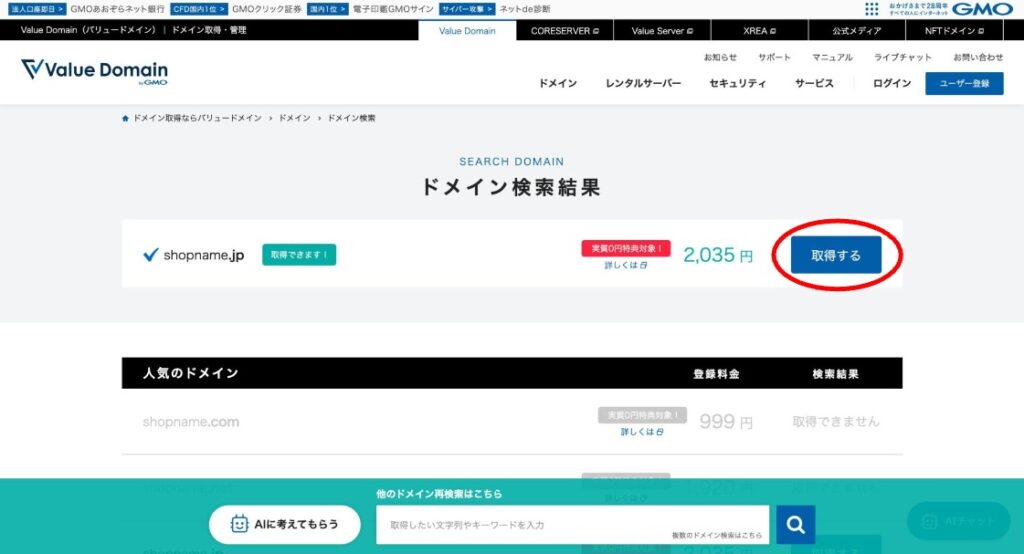Click the 取得する button for shopname.jp

(x=836, y=255)
